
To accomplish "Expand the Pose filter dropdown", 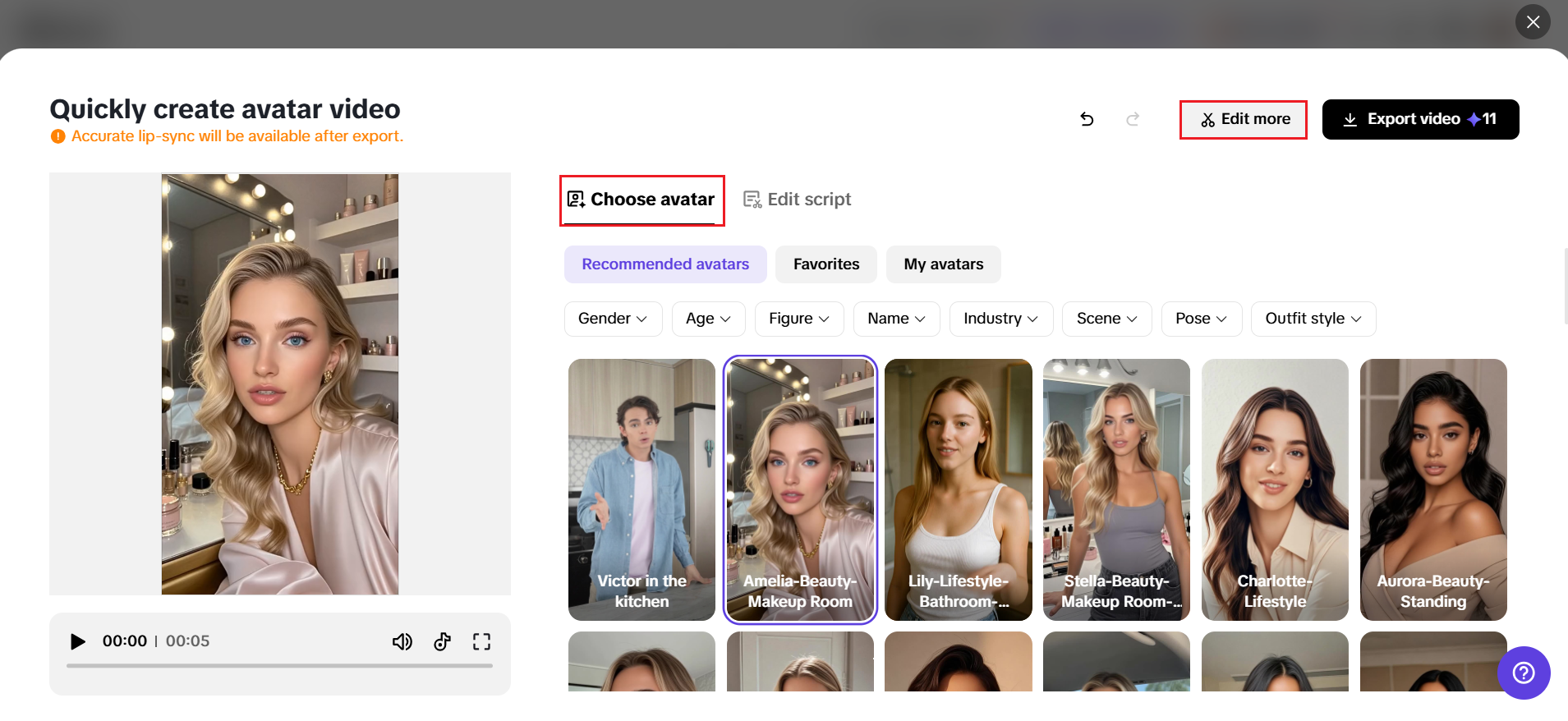I will tap(1202, 319).
